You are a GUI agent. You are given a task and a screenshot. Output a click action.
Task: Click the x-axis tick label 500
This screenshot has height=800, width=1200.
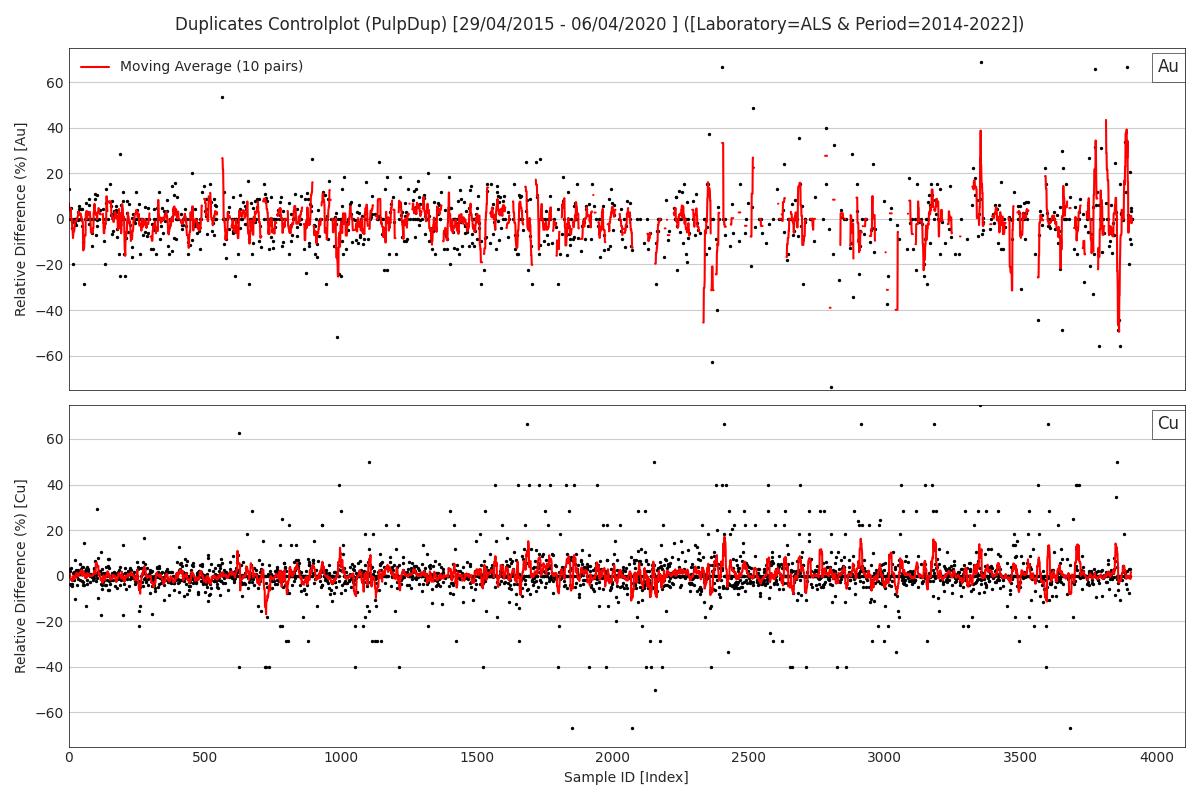click(x=205, y=758)
